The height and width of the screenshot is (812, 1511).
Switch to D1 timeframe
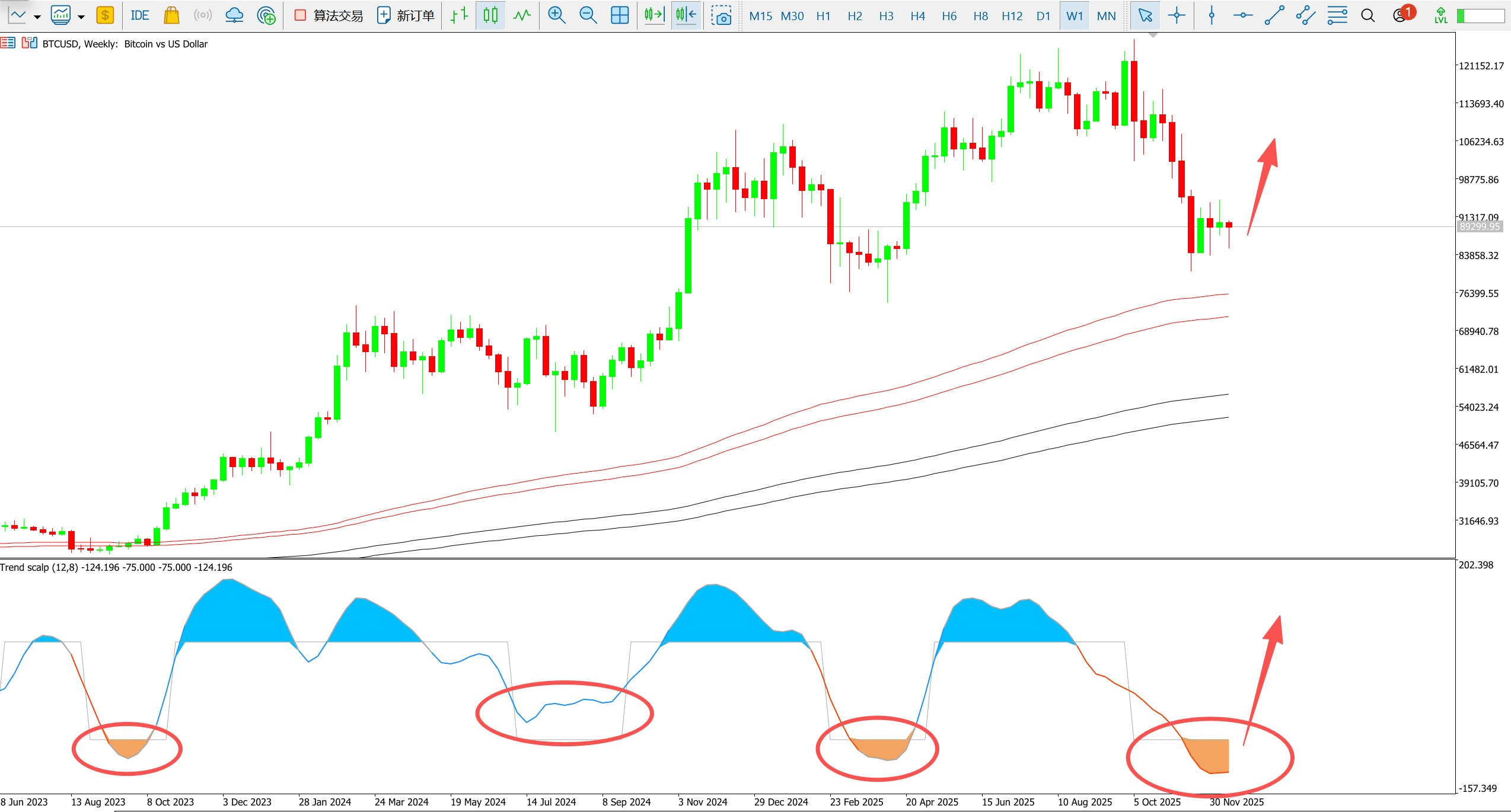(1043, 16)
